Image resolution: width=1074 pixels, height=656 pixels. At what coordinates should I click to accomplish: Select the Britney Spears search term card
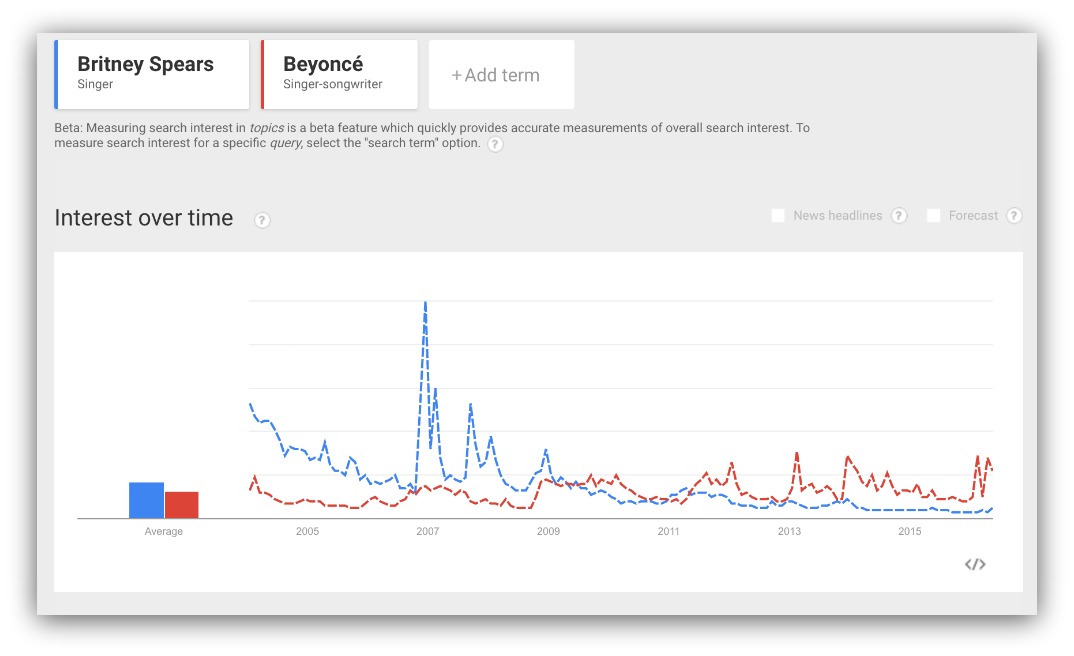click(x=151, y=74)
